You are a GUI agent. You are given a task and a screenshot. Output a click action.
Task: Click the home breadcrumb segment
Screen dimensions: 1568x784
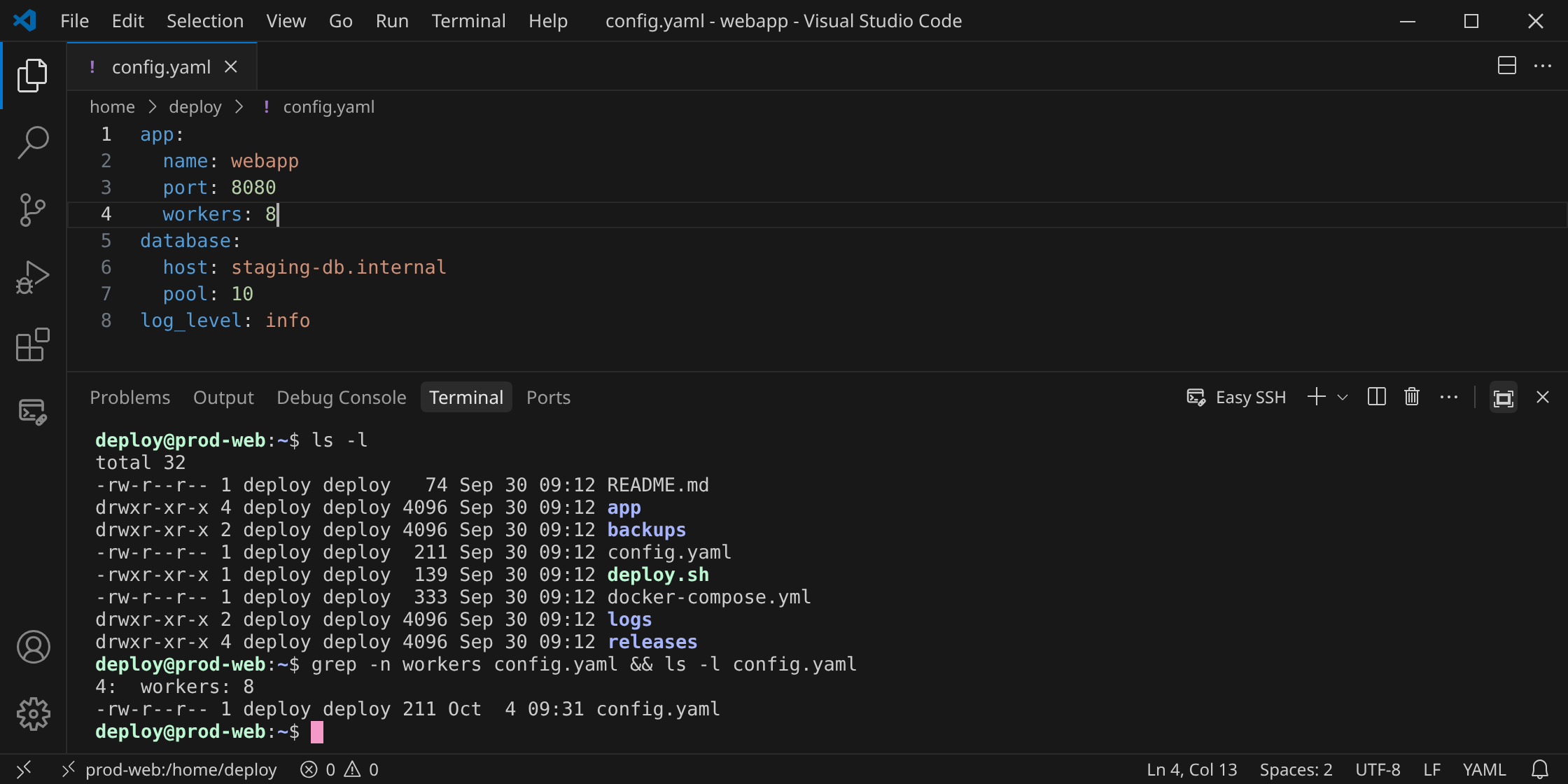[x=112, y=107]
